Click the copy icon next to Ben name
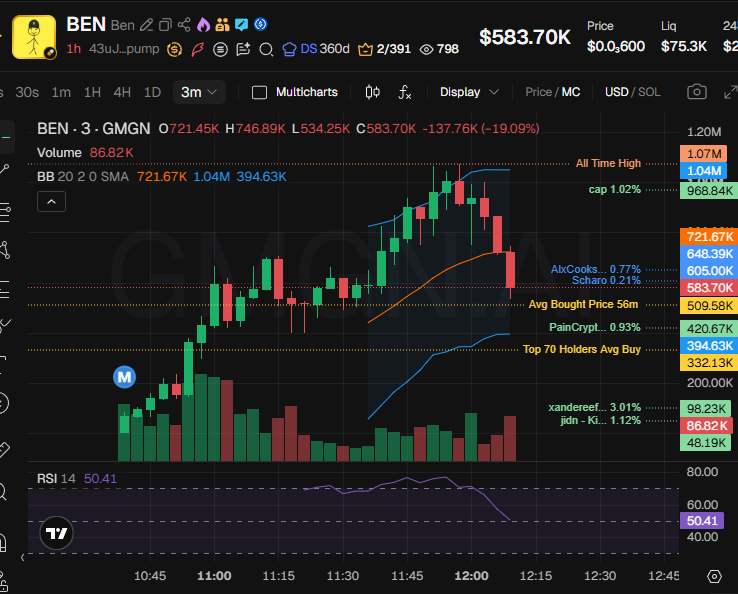Viewport: 738px width, 594px height. (x=165, y=25)
